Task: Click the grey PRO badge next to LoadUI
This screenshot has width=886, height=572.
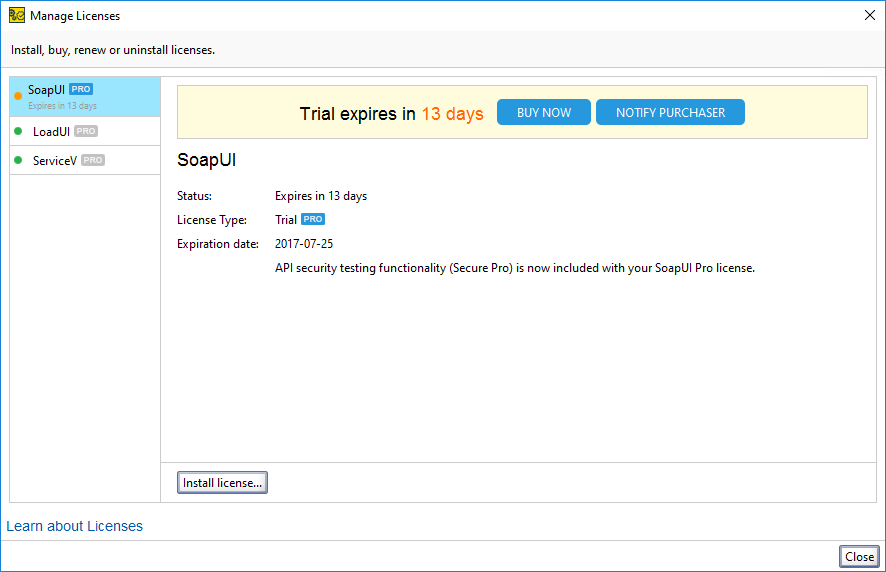Action: (x=86, y=131)
